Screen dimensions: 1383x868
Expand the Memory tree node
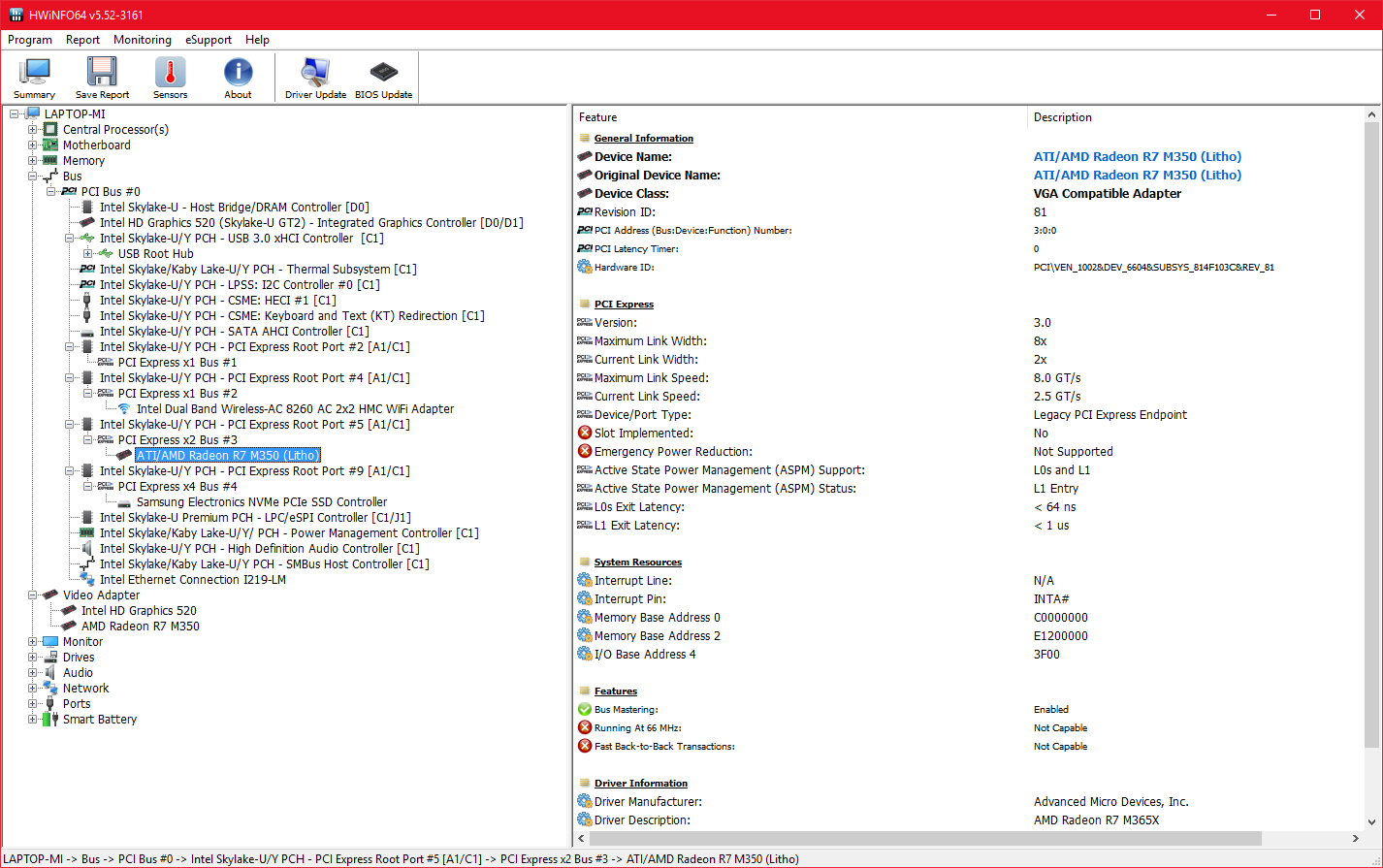[33, 161]
